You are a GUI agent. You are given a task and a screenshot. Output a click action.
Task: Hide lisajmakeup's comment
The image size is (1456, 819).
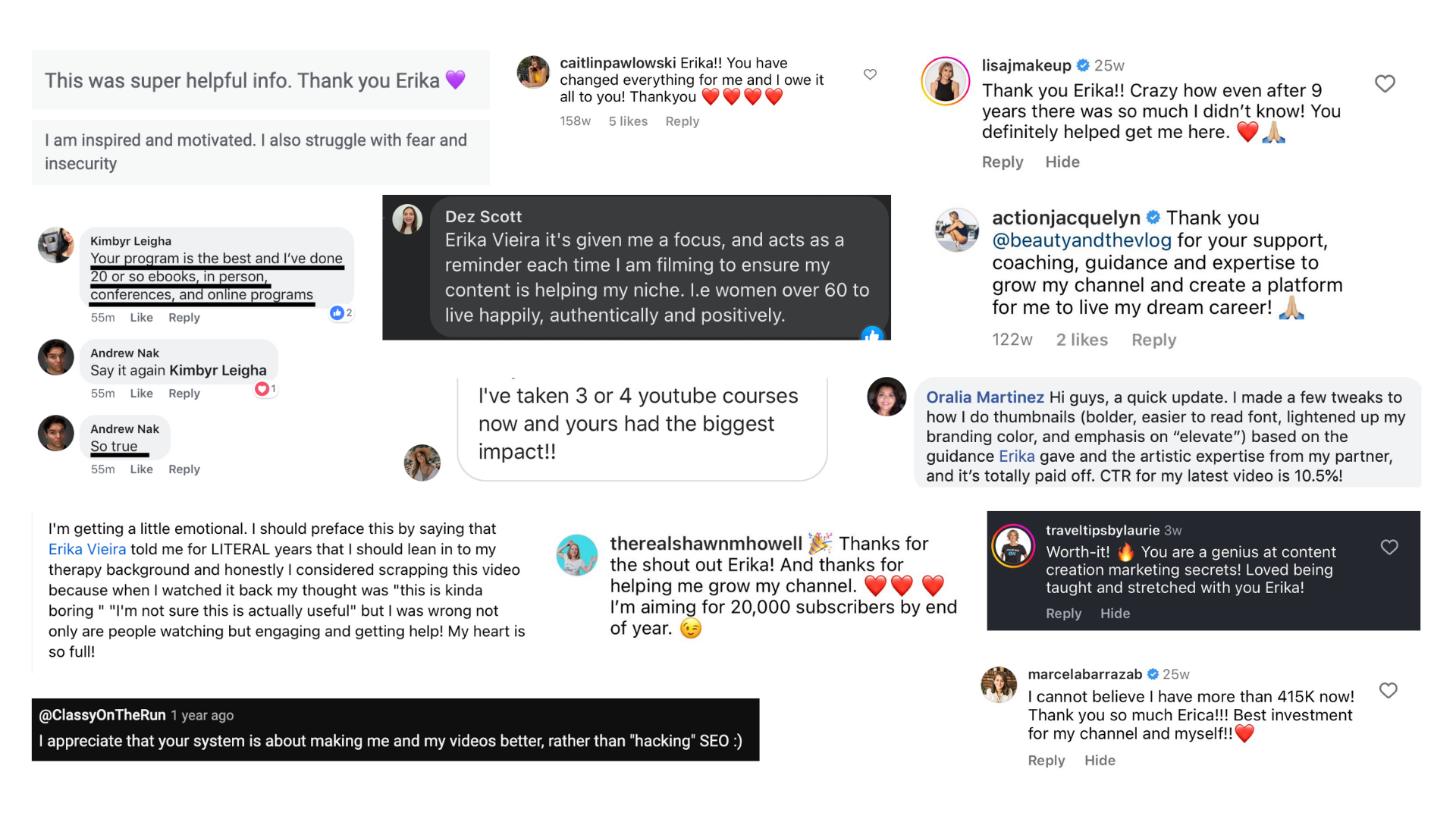click(x=1062, y=162)
